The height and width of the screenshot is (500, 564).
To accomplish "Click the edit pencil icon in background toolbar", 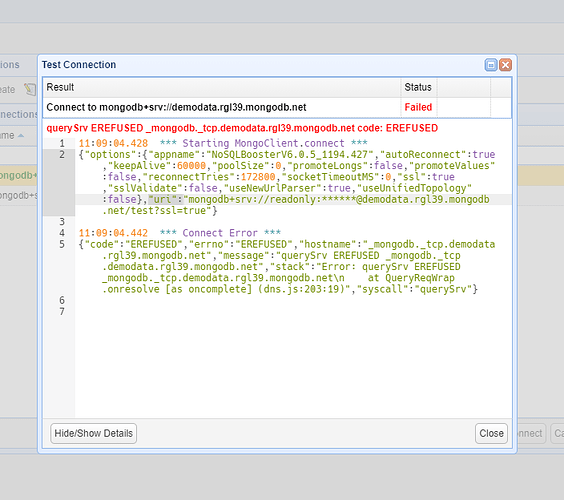I will (x=30, y=89).
